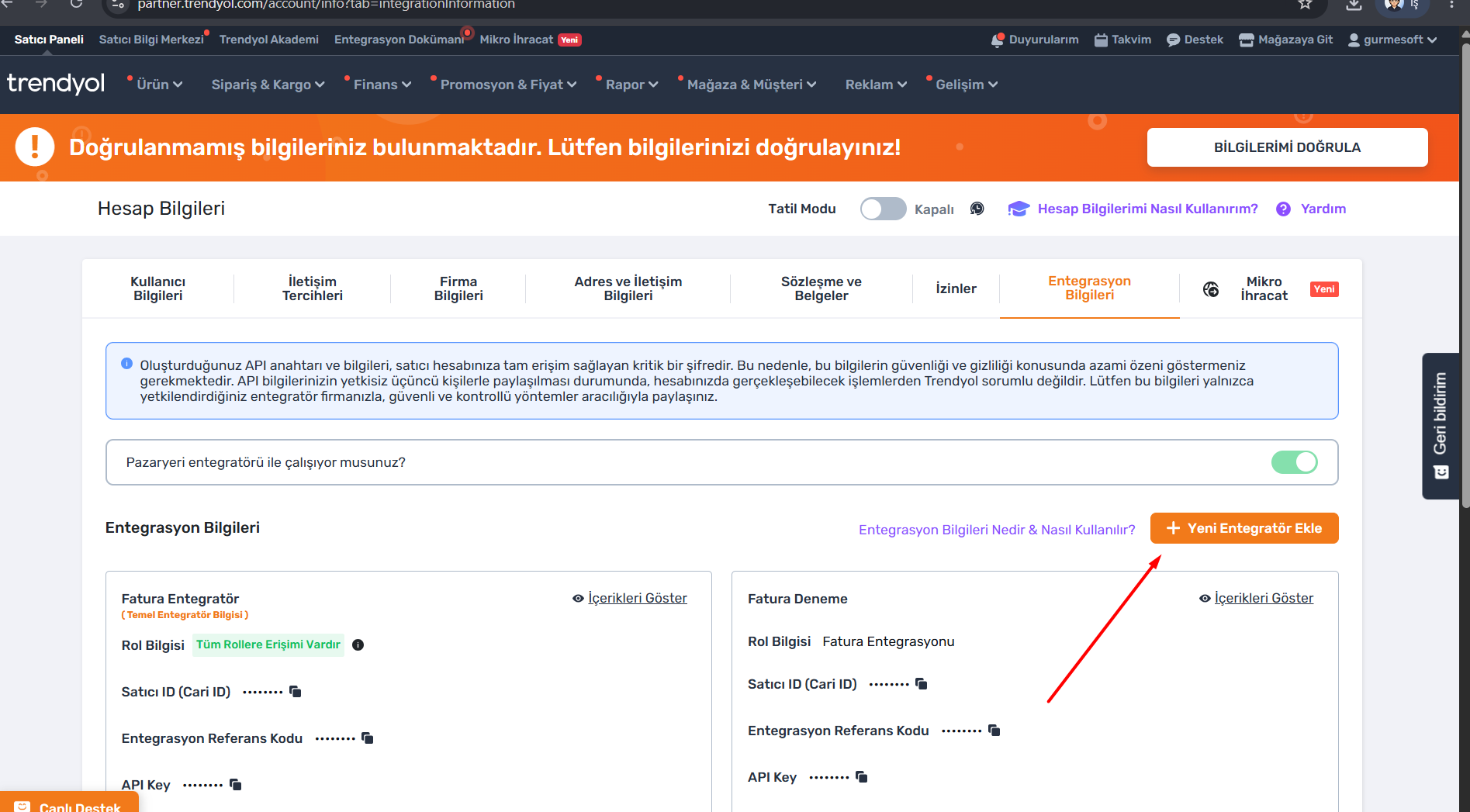
Task: Toggle Pazaryeri entegratörü switch off
Action: pyautogui.click(x=1294, y=462)
